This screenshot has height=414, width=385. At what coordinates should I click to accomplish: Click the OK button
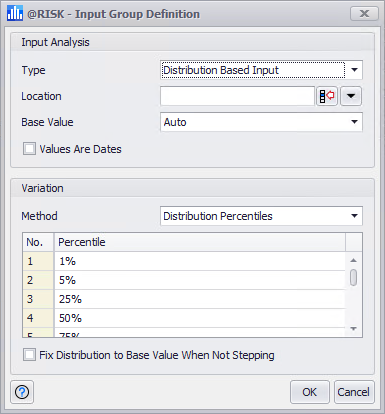[310, 392]
